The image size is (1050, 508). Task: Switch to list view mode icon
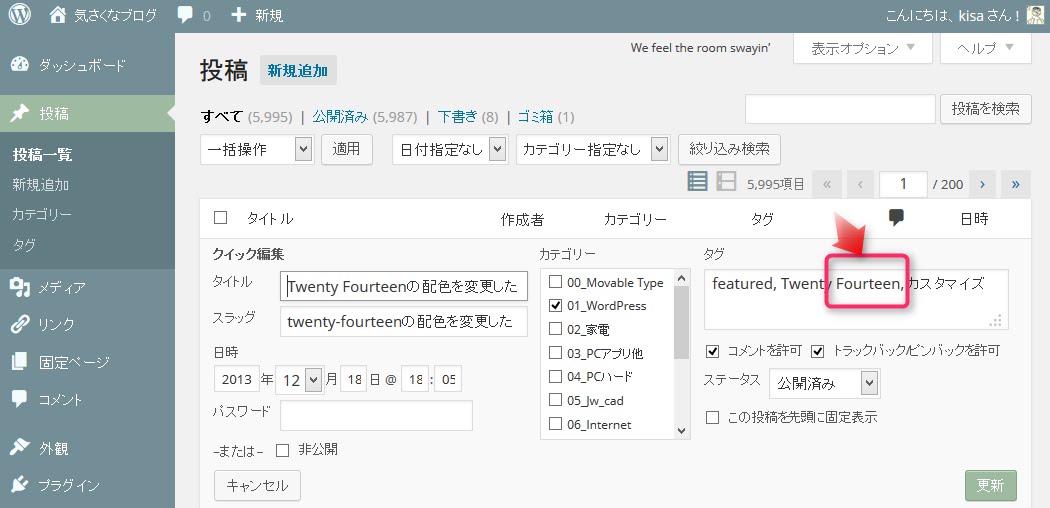tap(698, 181)
